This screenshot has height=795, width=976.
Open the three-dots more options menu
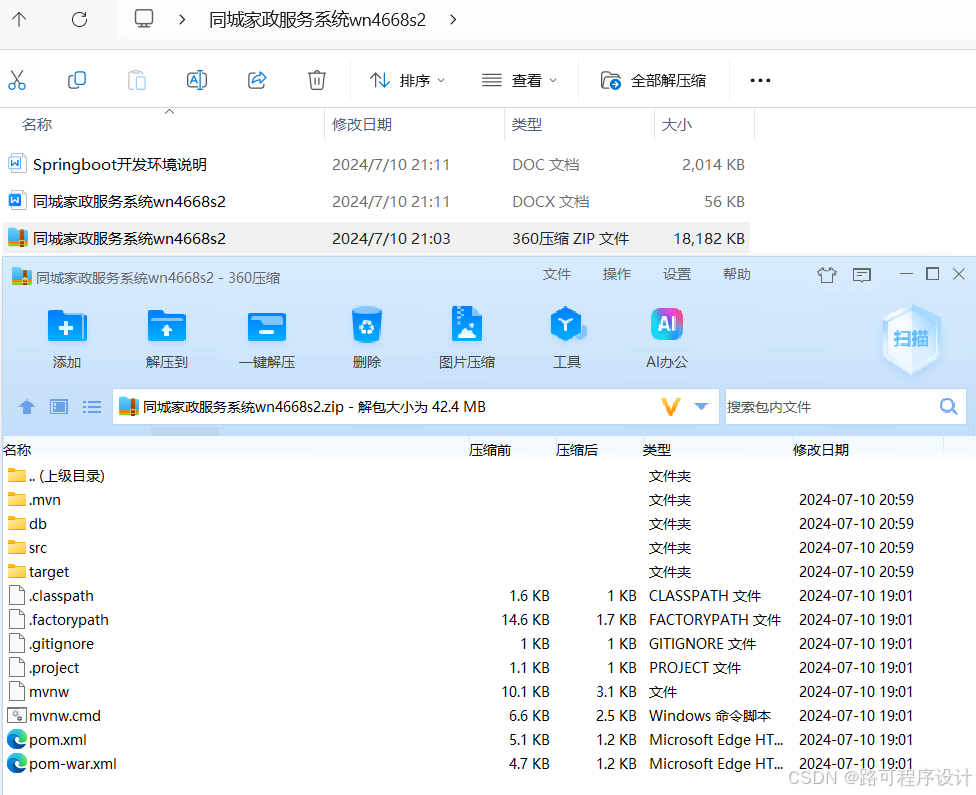760,80
